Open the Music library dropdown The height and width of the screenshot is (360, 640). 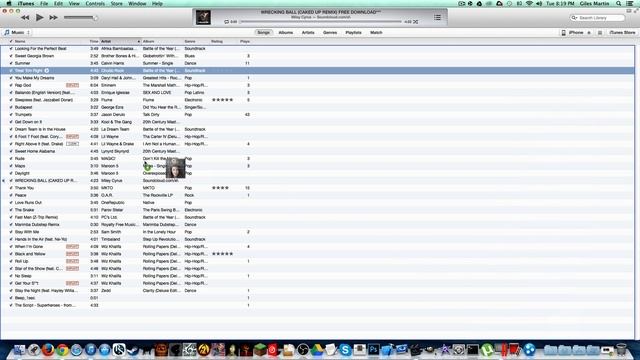pos(17,32)
